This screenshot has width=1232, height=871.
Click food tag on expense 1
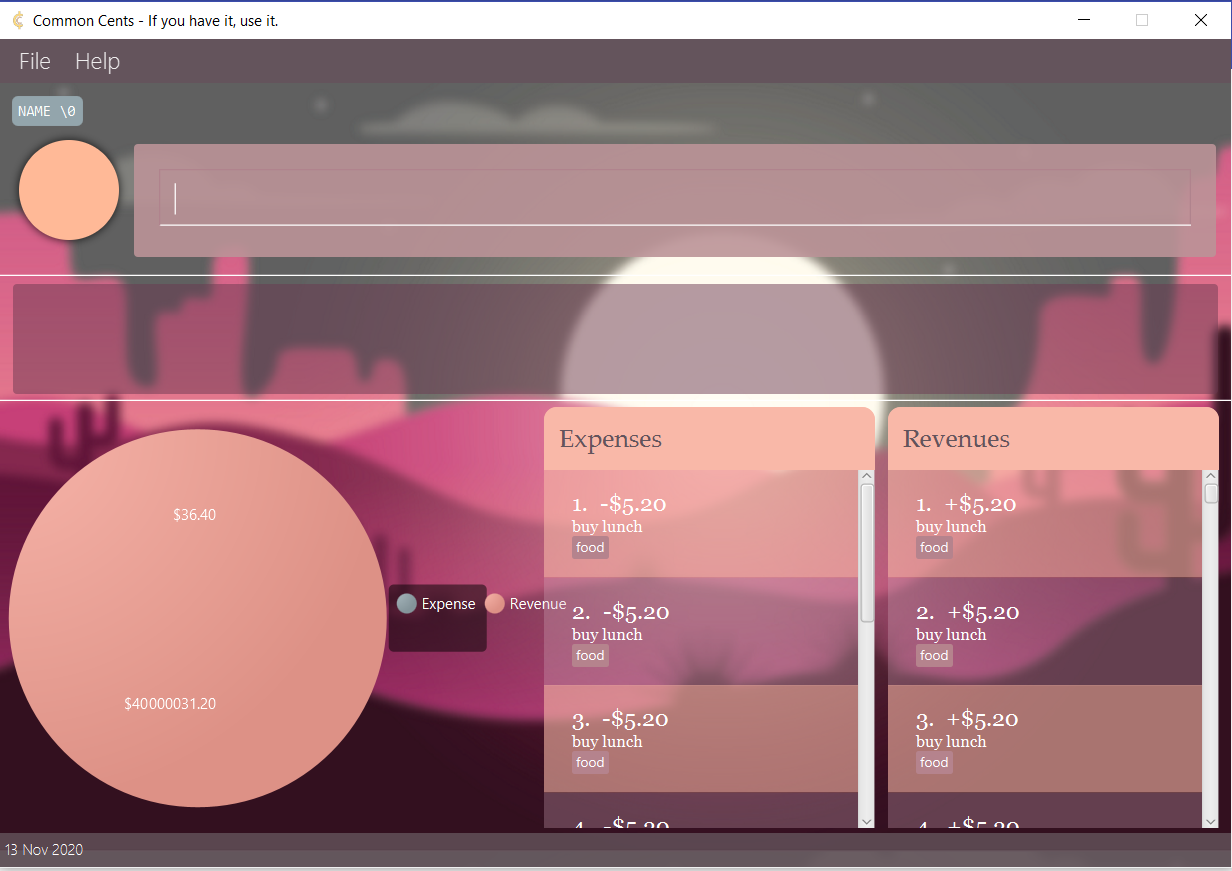[590, 548]
